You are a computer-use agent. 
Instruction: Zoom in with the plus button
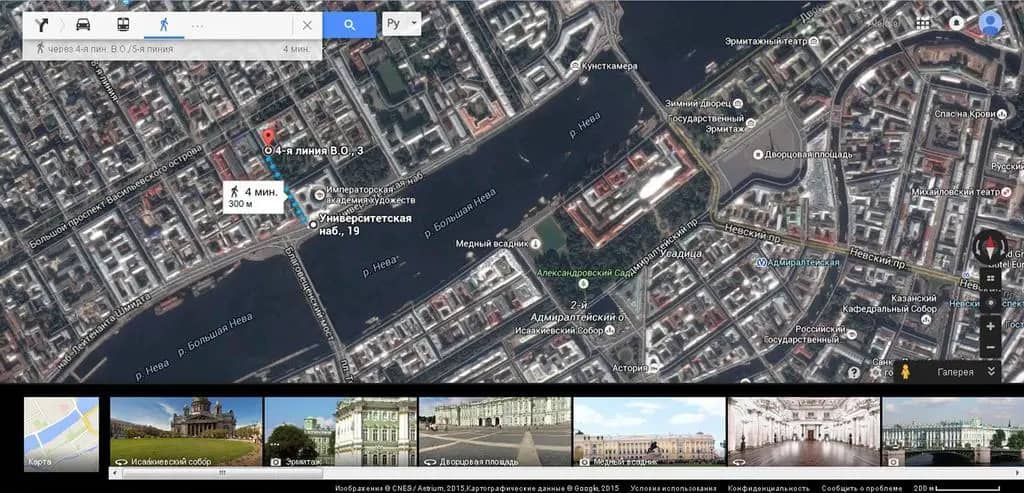tap(991, 326)
